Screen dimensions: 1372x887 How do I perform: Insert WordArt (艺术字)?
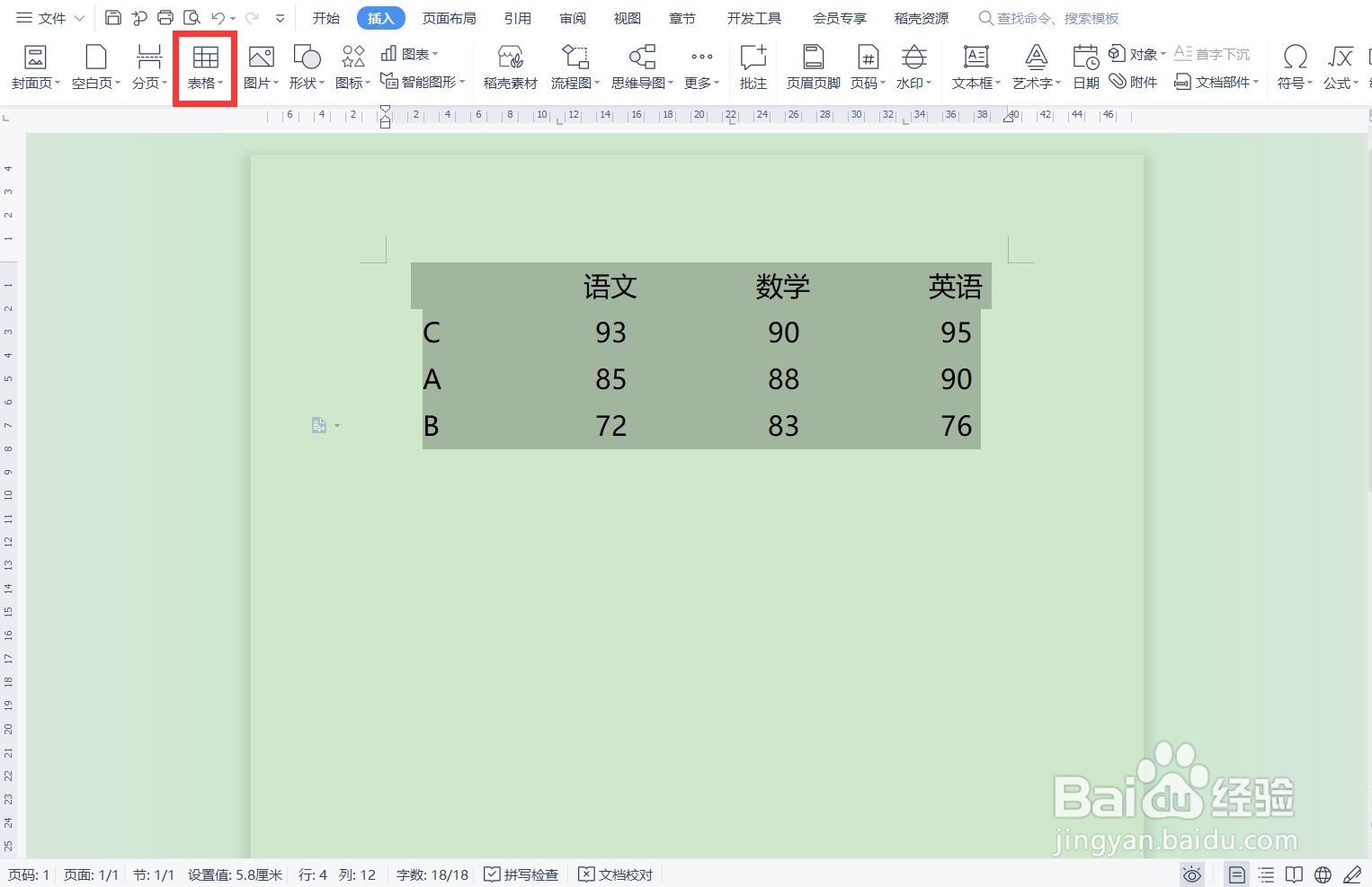tap(1037, 67)
